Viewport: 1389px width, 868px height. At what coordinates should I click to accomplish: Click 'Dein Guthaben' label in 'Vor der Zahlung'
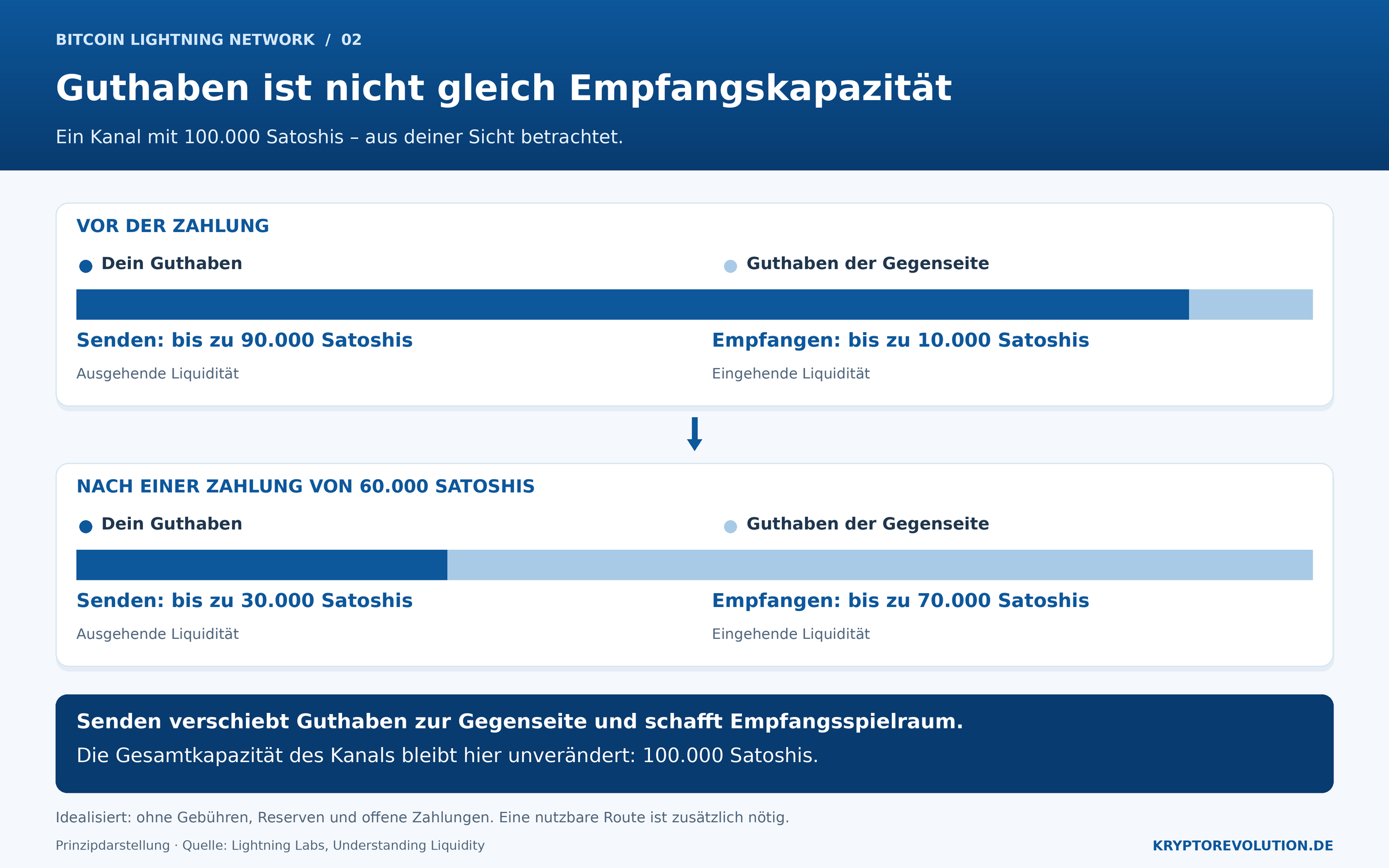[x=172, y=263]
